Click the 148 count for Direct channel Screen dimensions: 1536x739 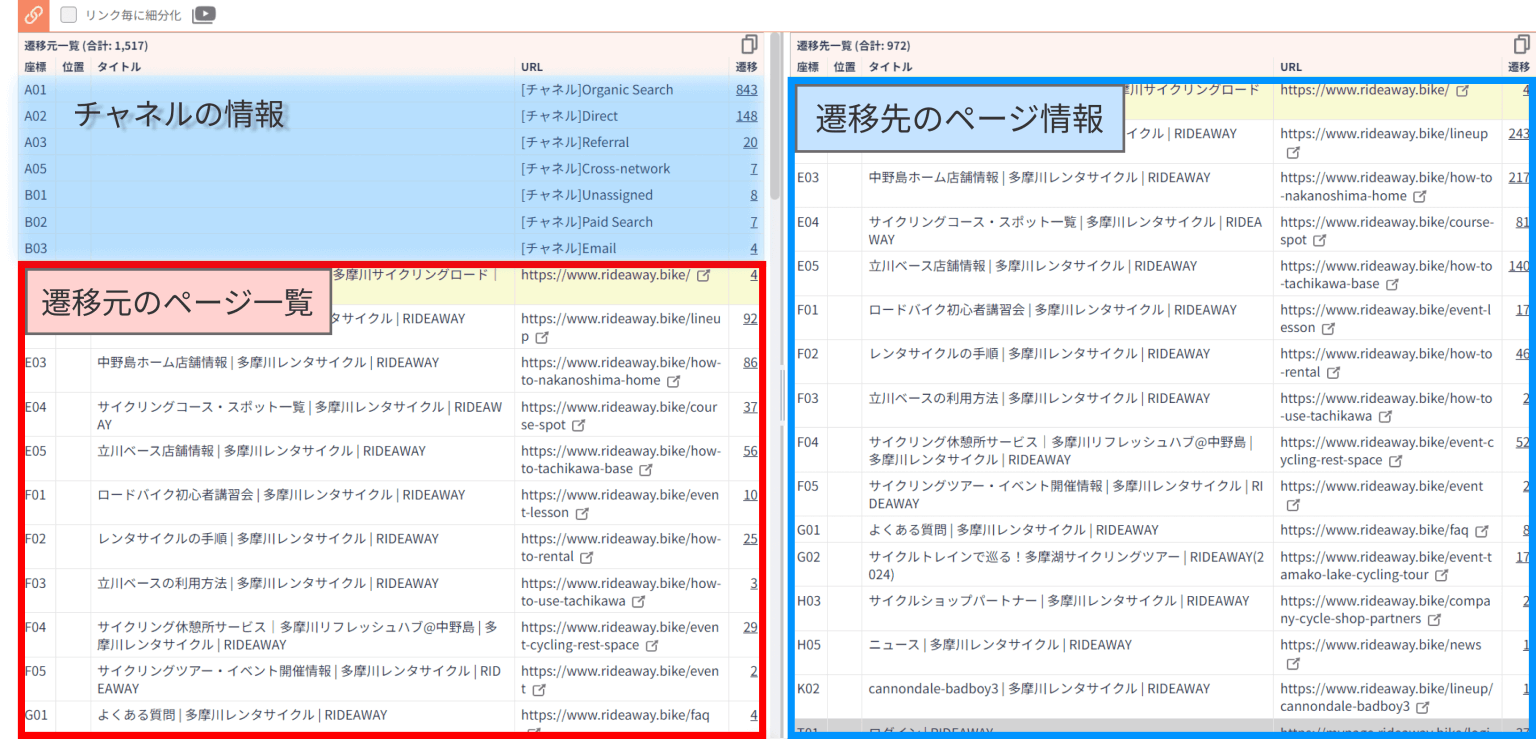coord(746,116)
